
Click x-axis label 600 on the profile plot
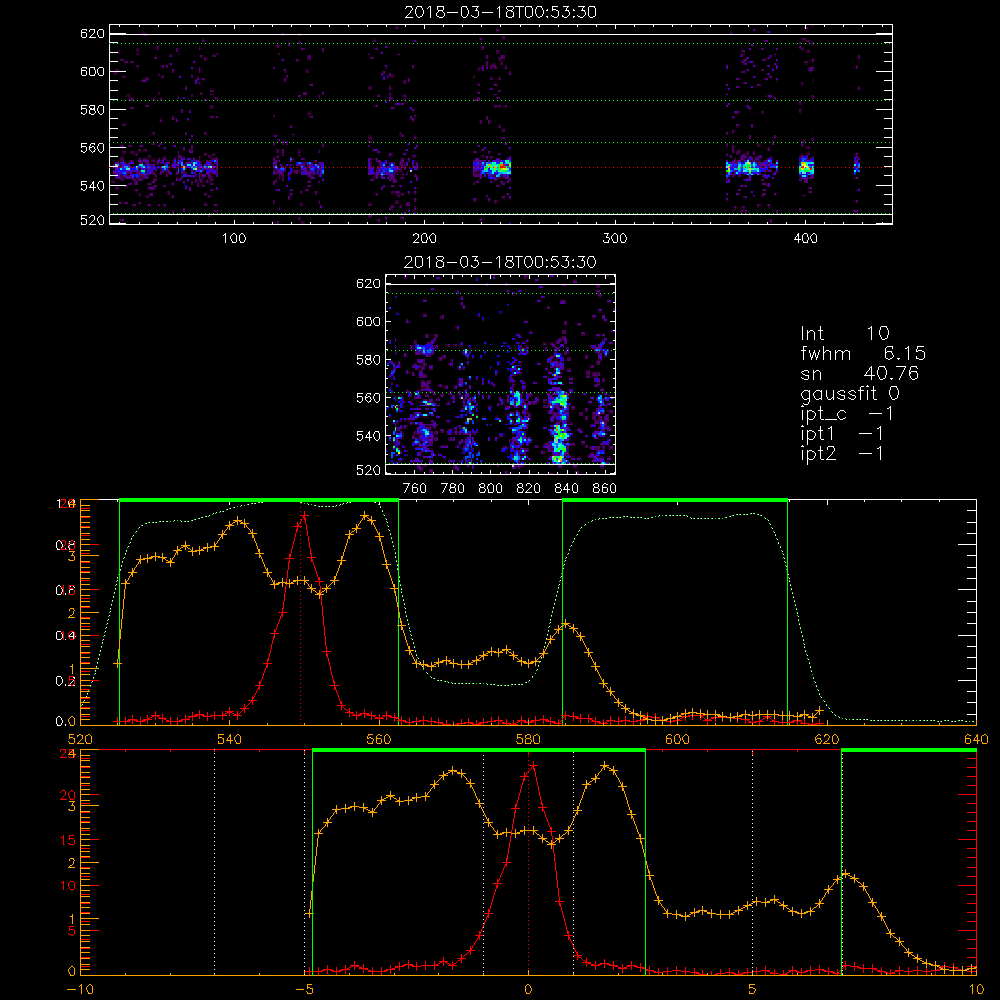pos(677,739)
